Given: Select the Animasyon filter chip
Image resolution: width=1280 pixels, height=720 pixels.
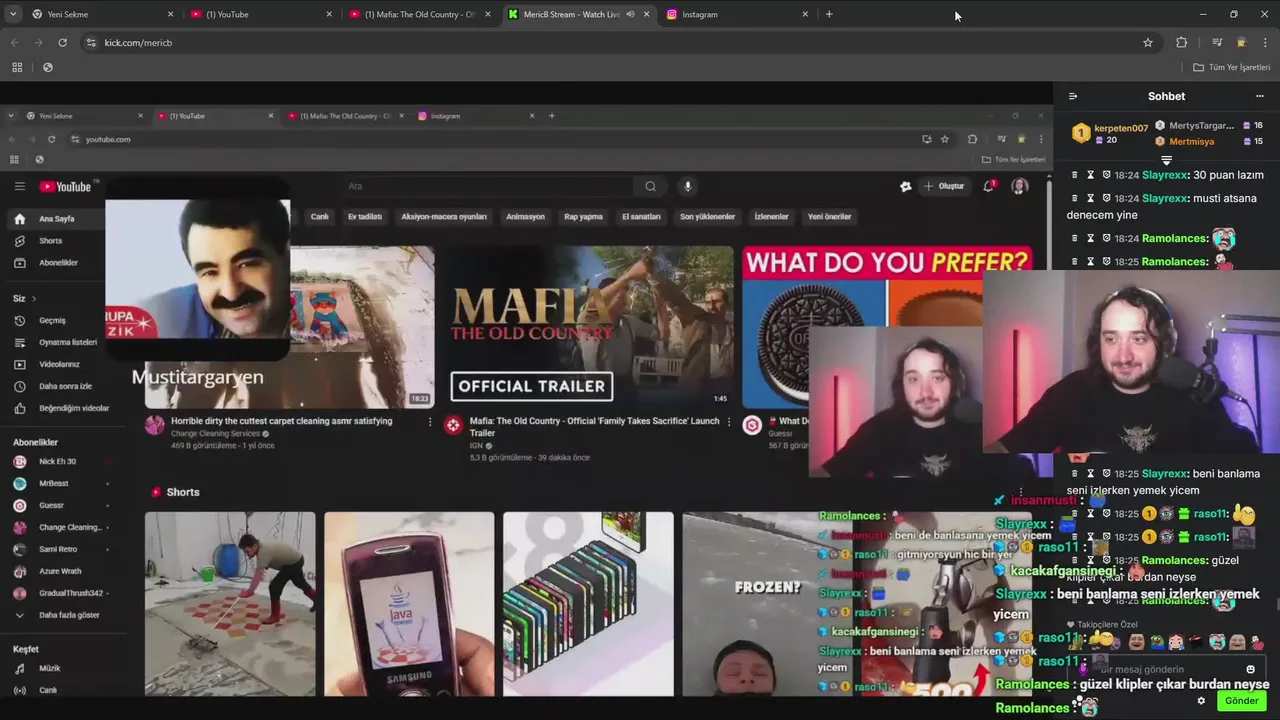Looking at the screenshot, I should (525, 216).
